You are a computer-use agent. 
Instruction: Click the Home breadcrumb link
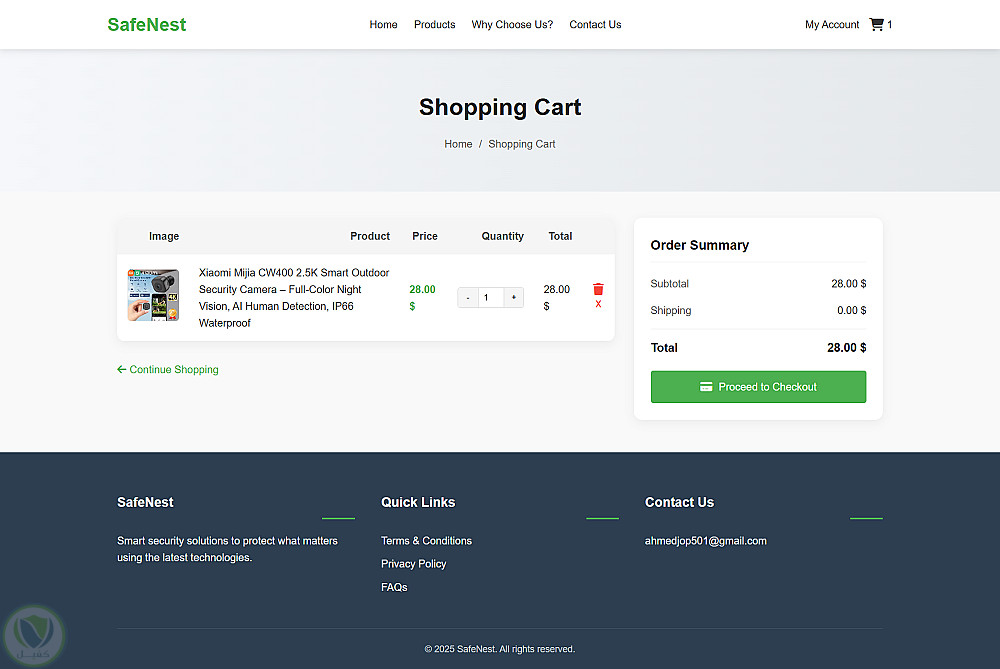tap(458, 144)
